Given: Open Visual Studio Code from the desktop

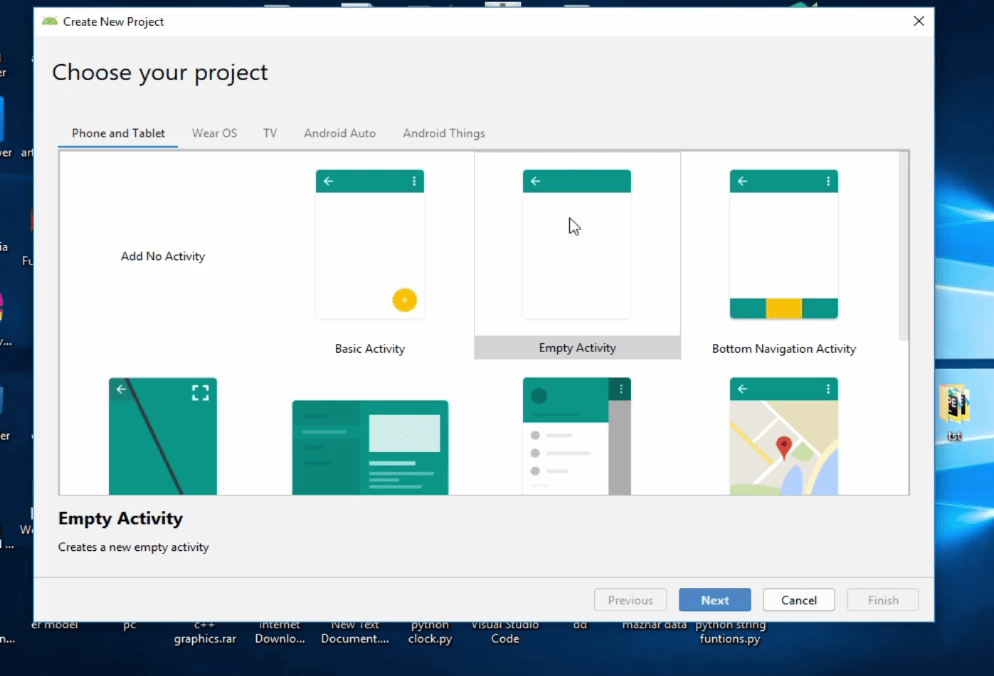Looking at the screenshot, I should tap(505, 631).
